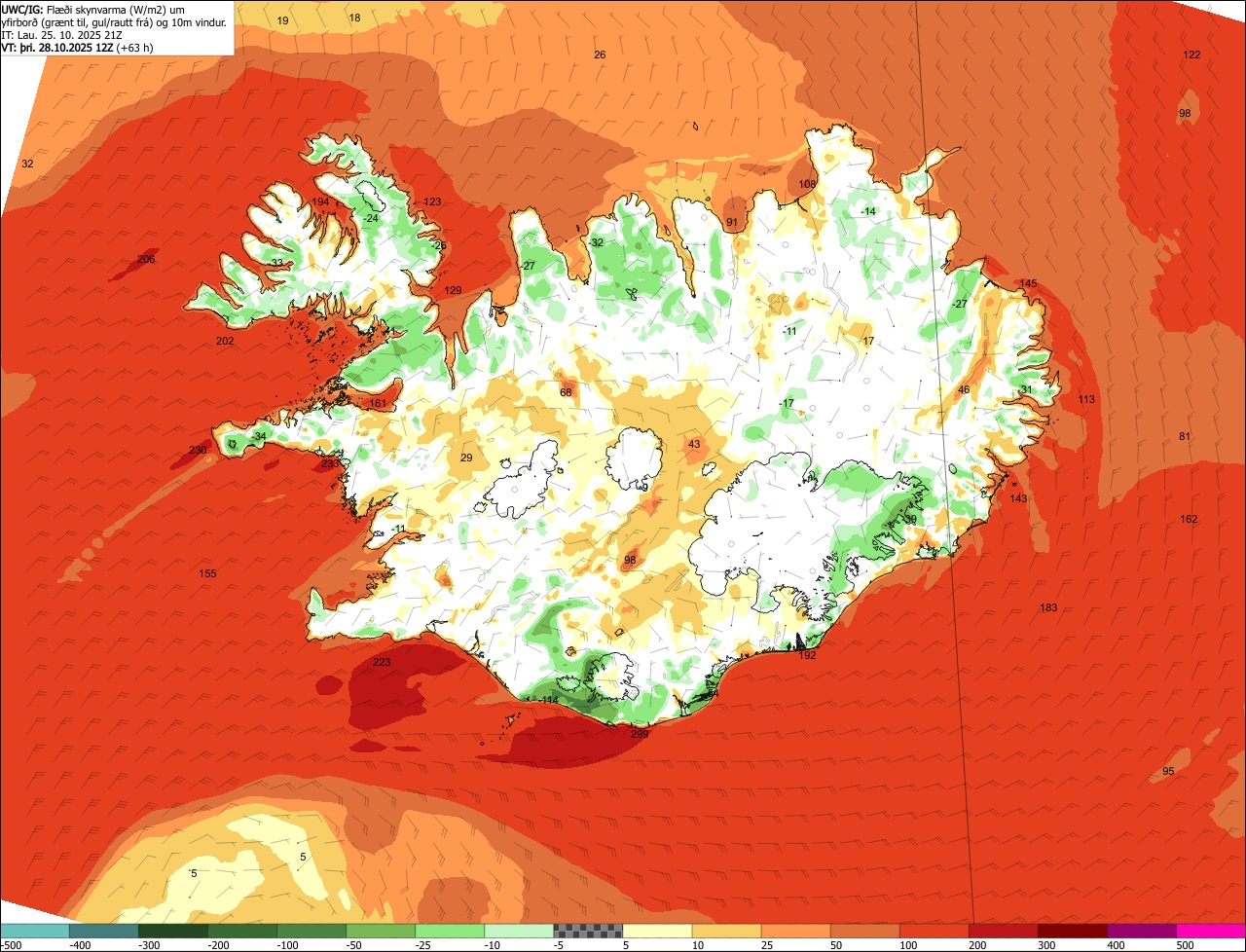Click the magenta swatch above 500
Screen dimensions: 1246x952
(x=1210, y=931)
